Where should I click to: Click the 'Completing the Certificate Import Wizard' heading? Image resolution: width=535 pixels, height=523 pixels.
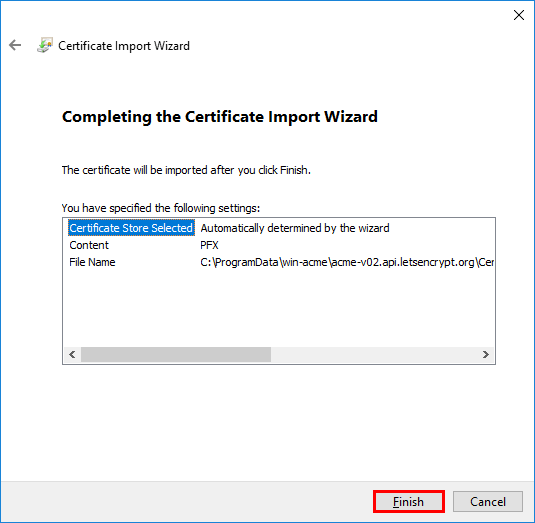[220, 117]
